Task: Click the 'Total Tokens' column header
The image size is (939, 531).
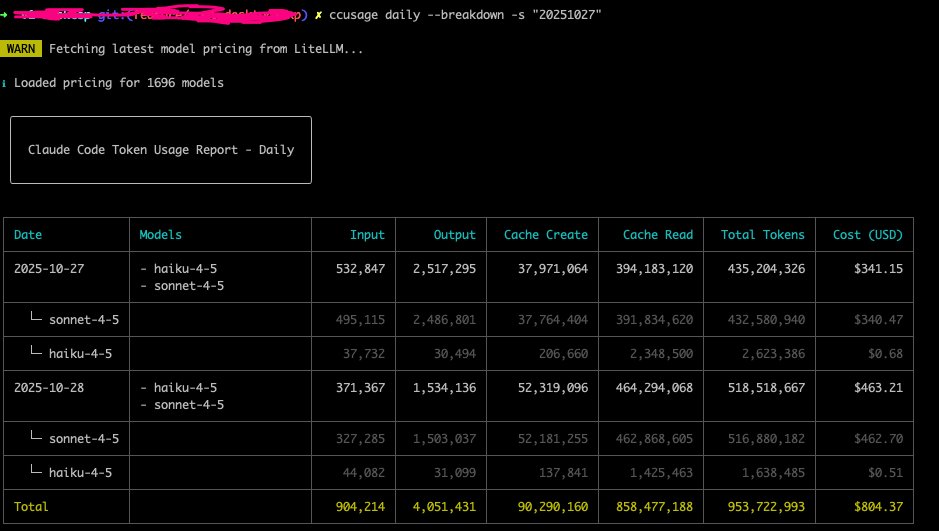Action: [x=762, y=235]
